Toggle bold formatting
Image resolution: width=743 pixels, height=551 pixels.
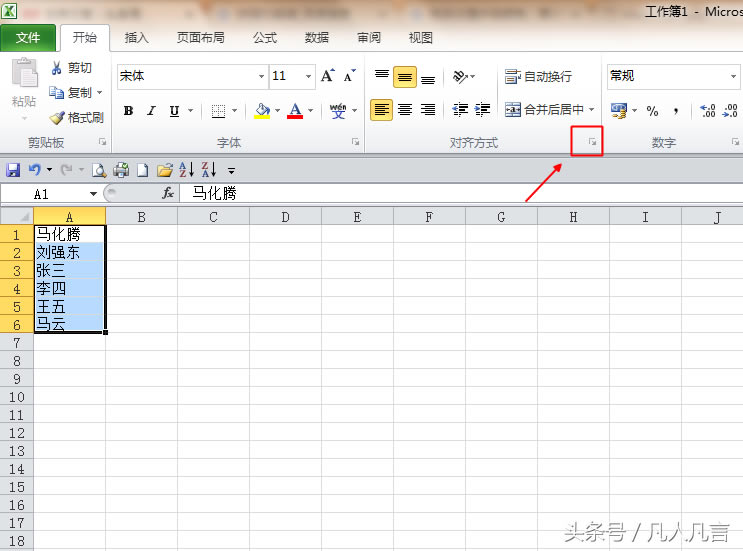click(128, 111)
